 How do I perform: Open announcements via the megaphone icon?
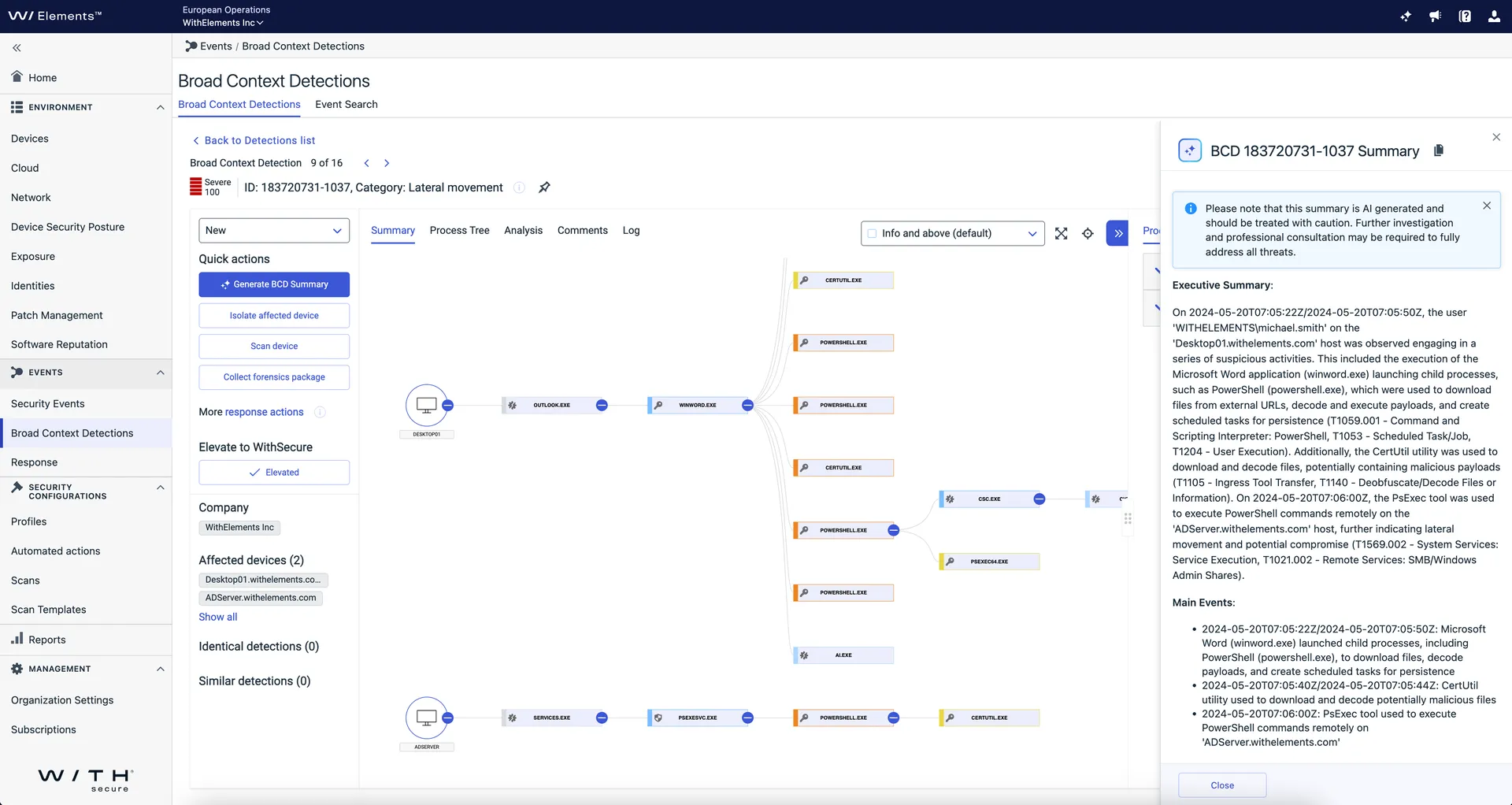click(x=1435, y=16)
